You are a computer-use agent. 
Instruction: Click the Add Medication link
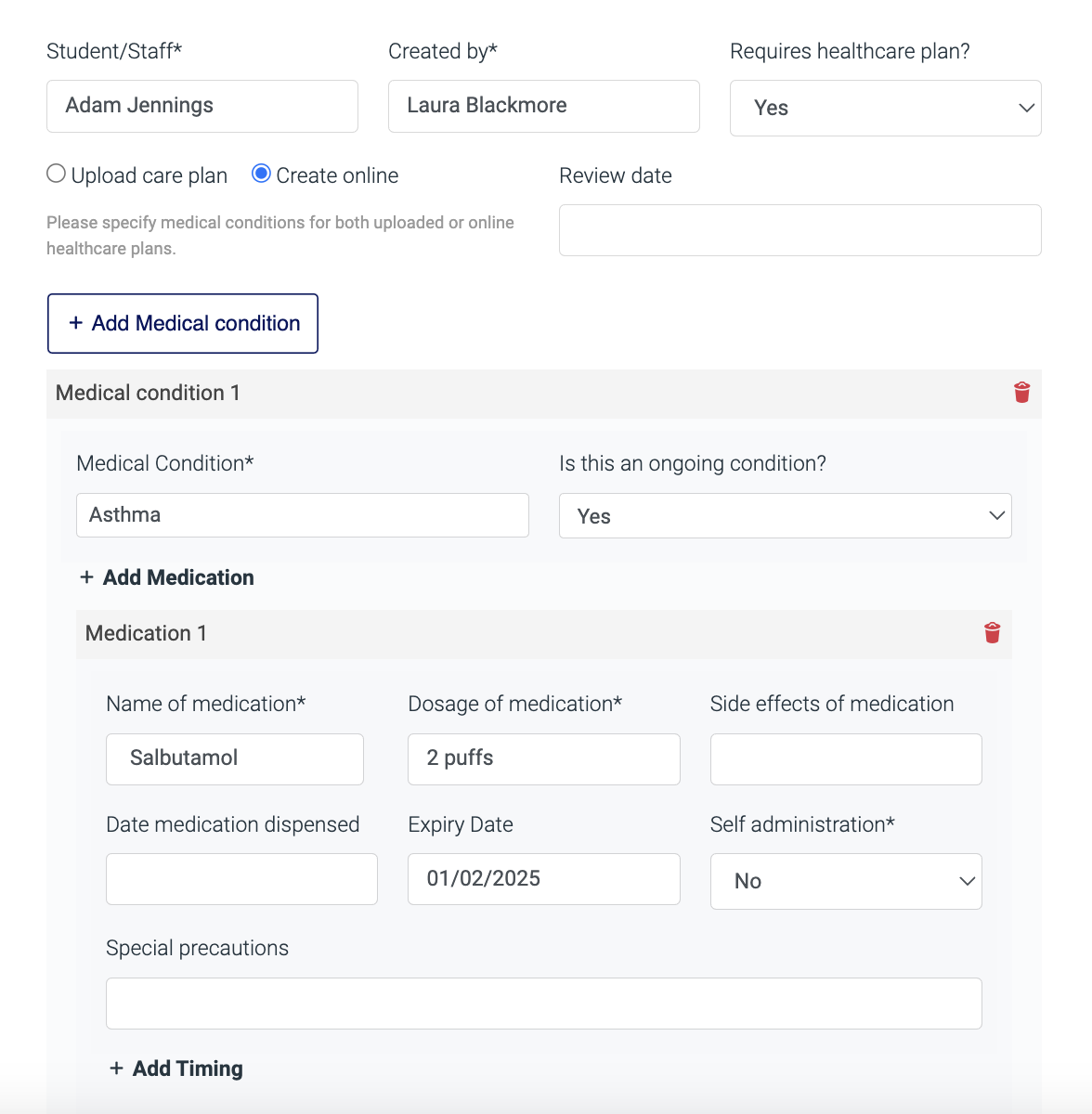click(167, 577)
